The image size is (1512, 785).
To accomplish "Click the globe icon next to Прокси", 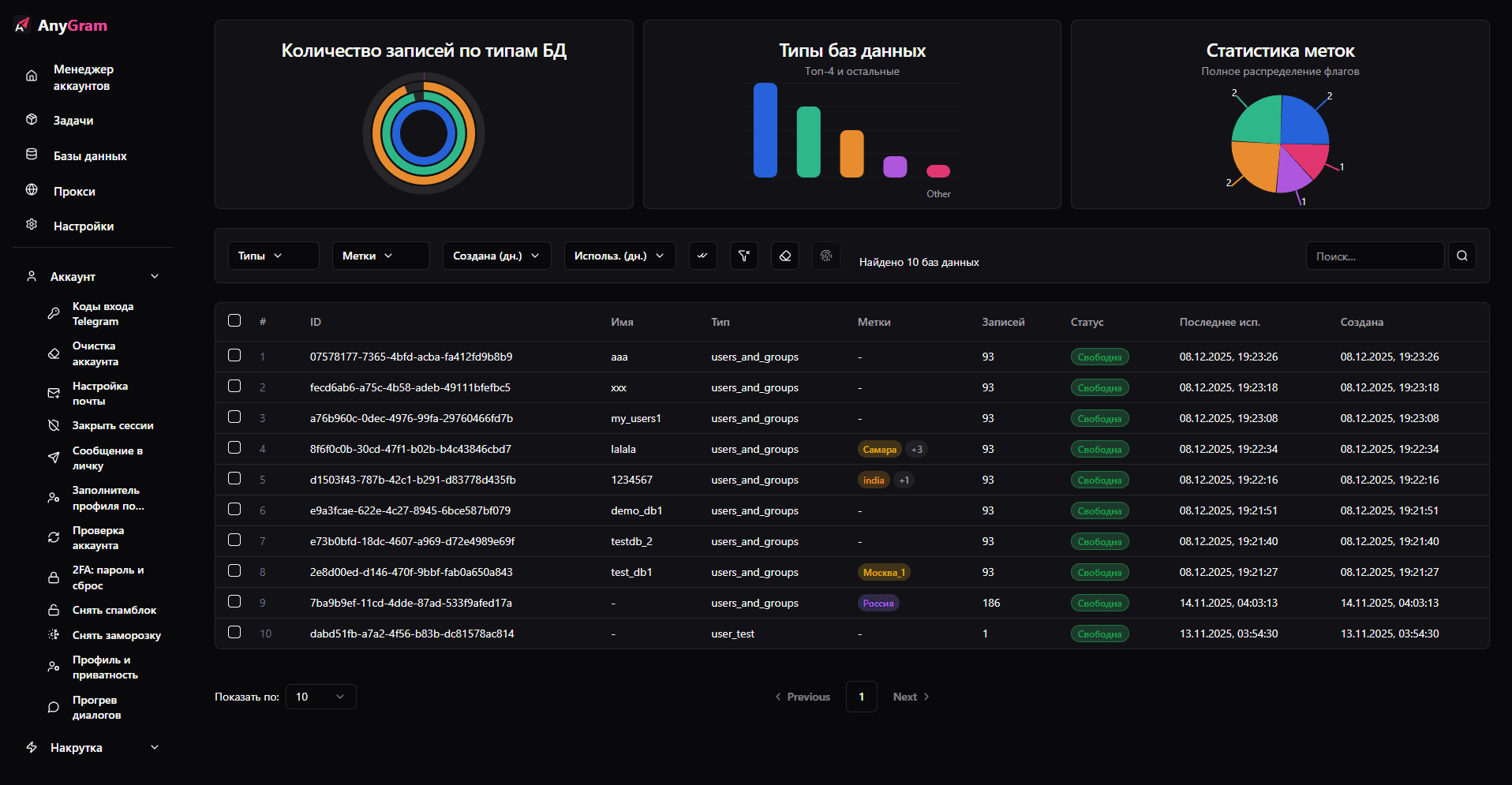I will (x=32, y=190).
